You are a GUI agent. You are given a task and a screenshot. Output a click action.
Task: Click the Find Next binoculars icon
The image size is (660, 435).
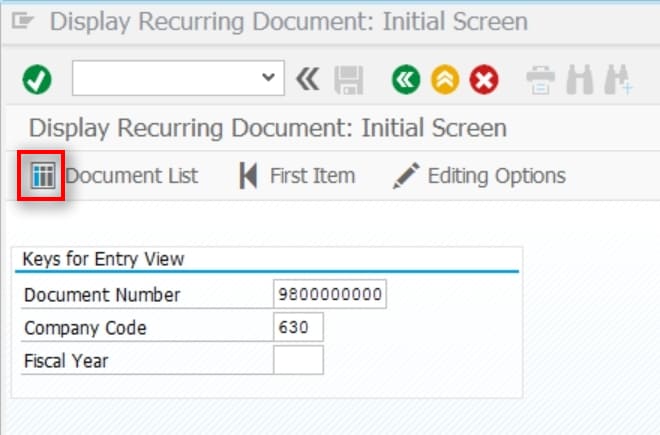click(618, 79)
